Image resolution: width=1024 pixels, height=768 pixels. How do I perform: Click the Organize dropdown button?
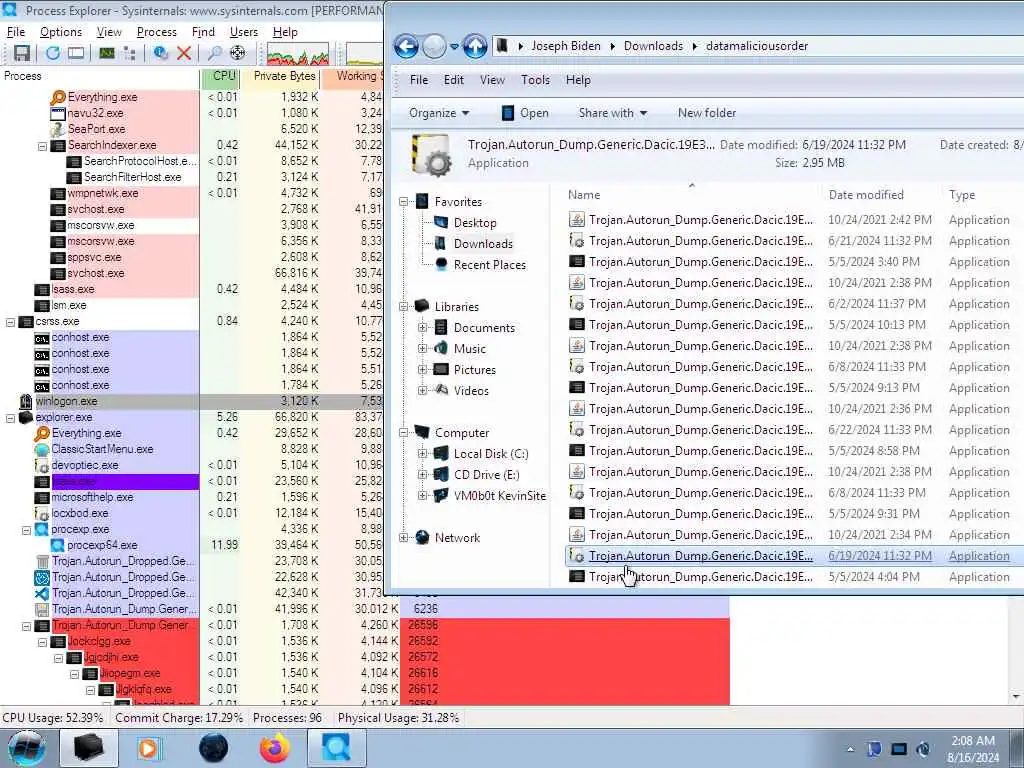(x=439, y=113)
